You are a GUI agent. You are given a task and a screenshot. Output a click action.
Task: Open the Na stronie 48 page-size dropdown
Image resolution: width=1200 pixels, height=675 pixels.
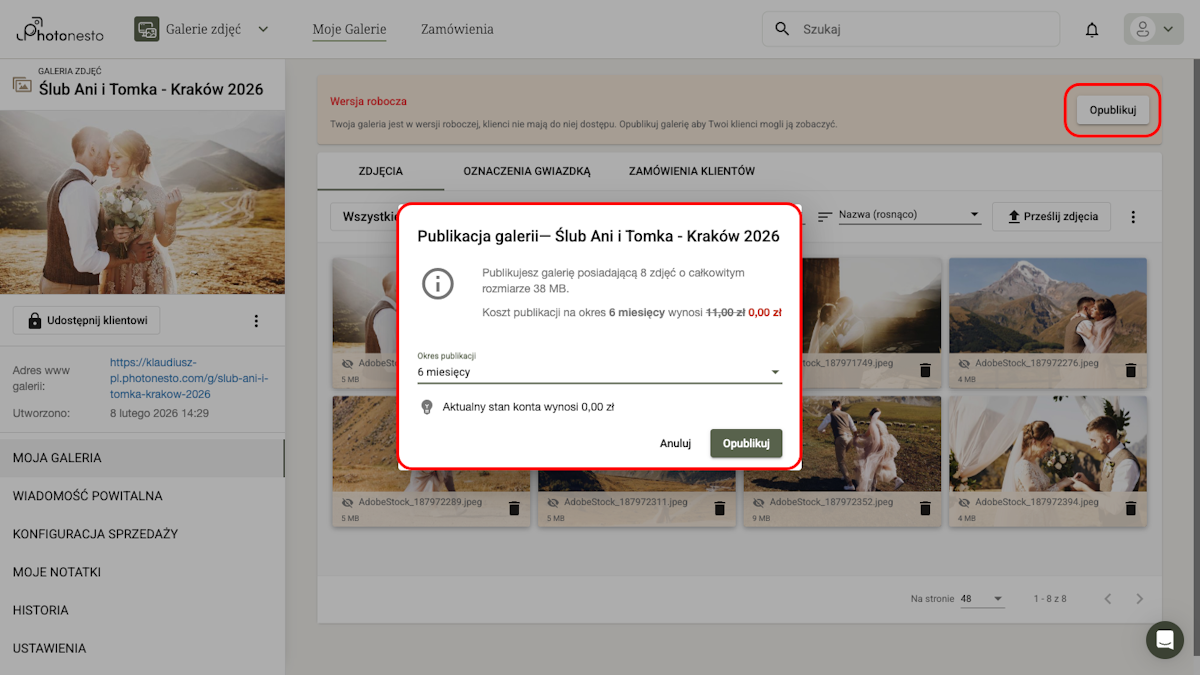(982, 598)
